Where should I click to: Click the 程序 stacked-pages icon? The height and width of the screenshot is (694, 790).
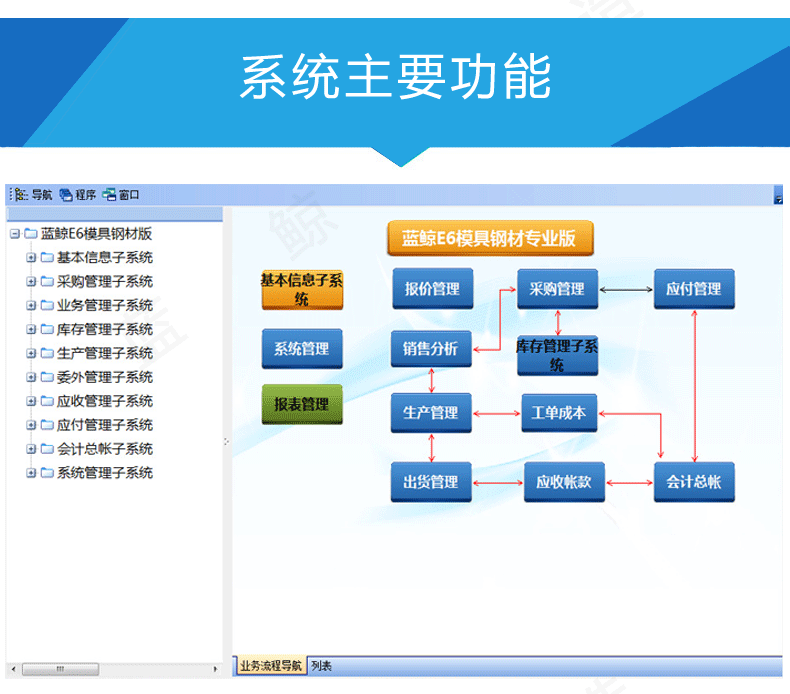(x=66, y=195)
